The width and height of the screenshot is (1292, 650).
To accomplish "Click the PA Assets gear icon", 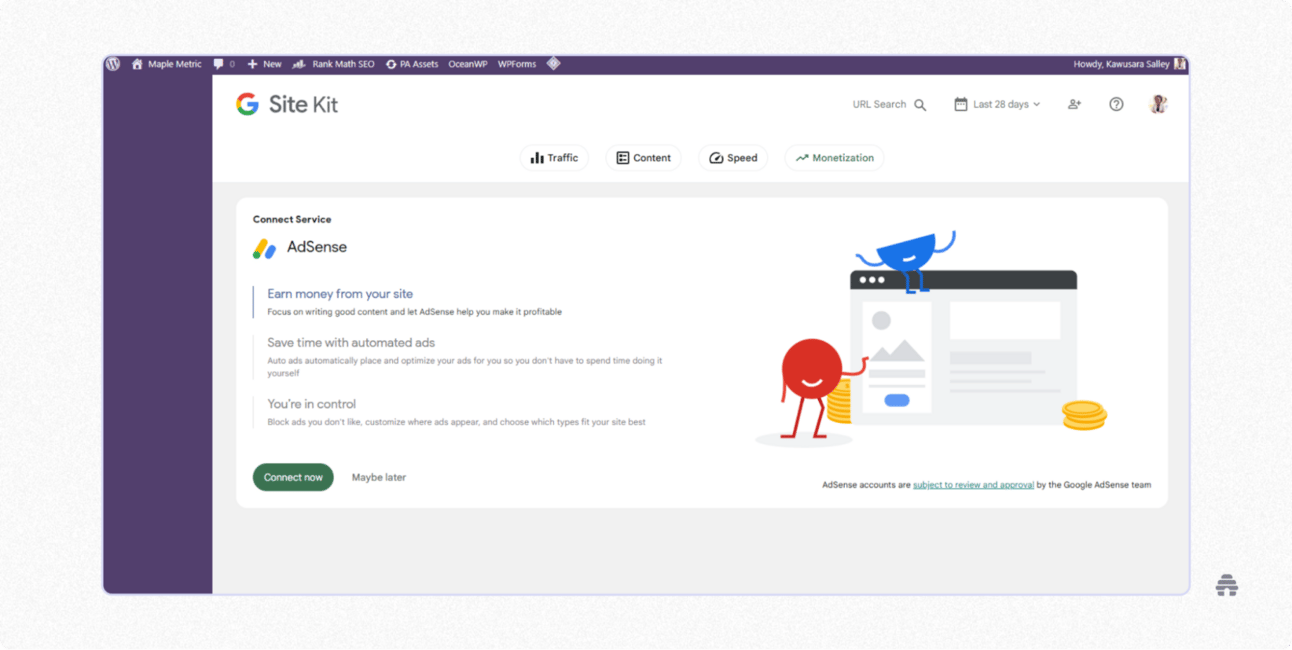I will (390, 63).
